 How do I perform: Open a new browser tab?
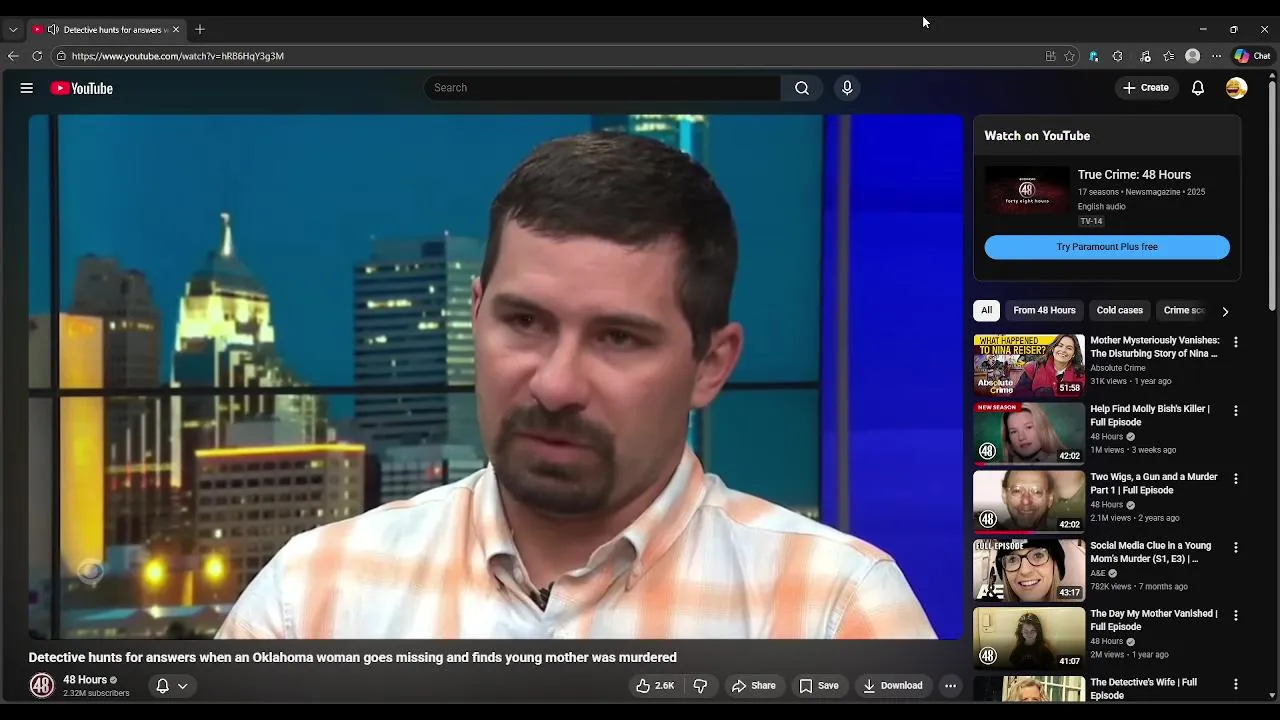pos(200,29)
